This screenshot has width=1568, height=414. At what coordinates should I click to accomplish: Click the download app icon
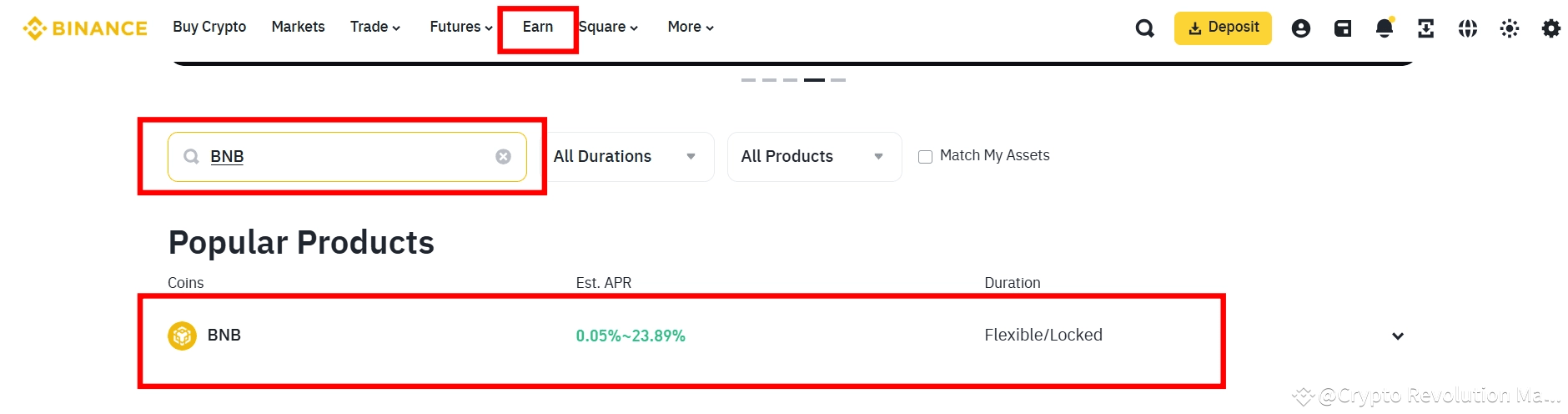1425,28
